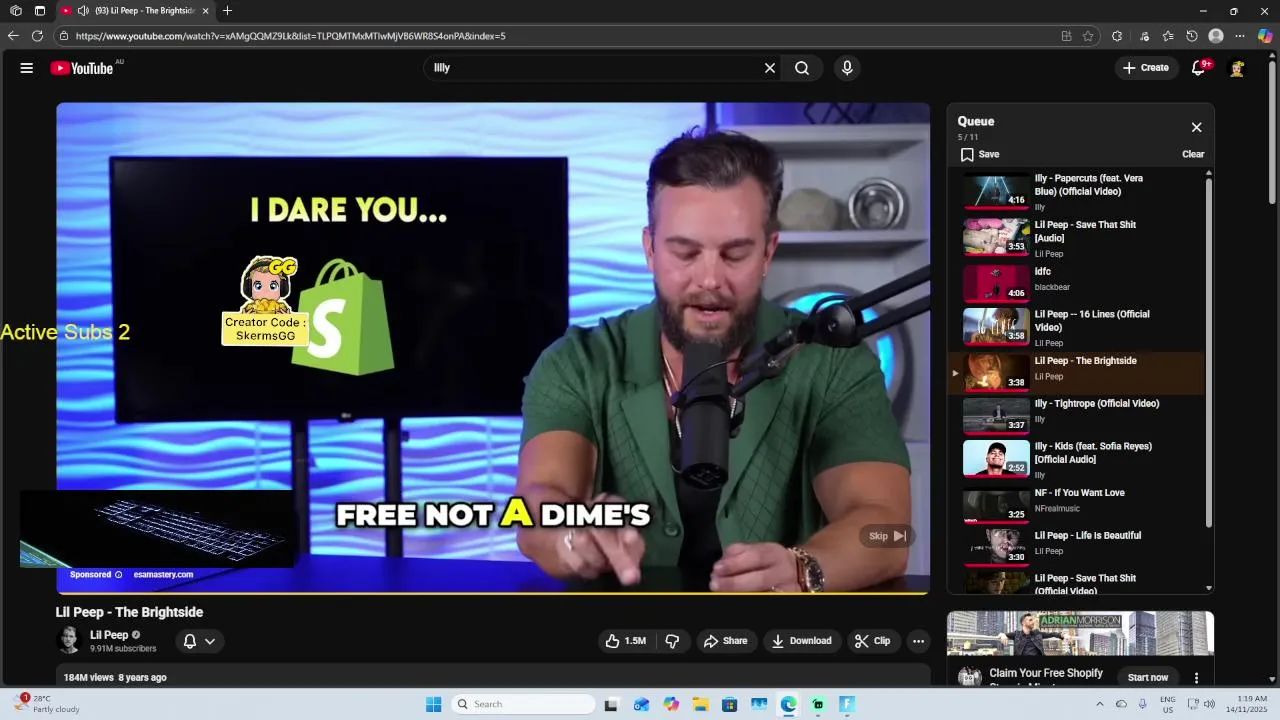Open browser extensions icon
Image resolution: width=1280 pixels, height=720 pixels.
(1117, 36)
